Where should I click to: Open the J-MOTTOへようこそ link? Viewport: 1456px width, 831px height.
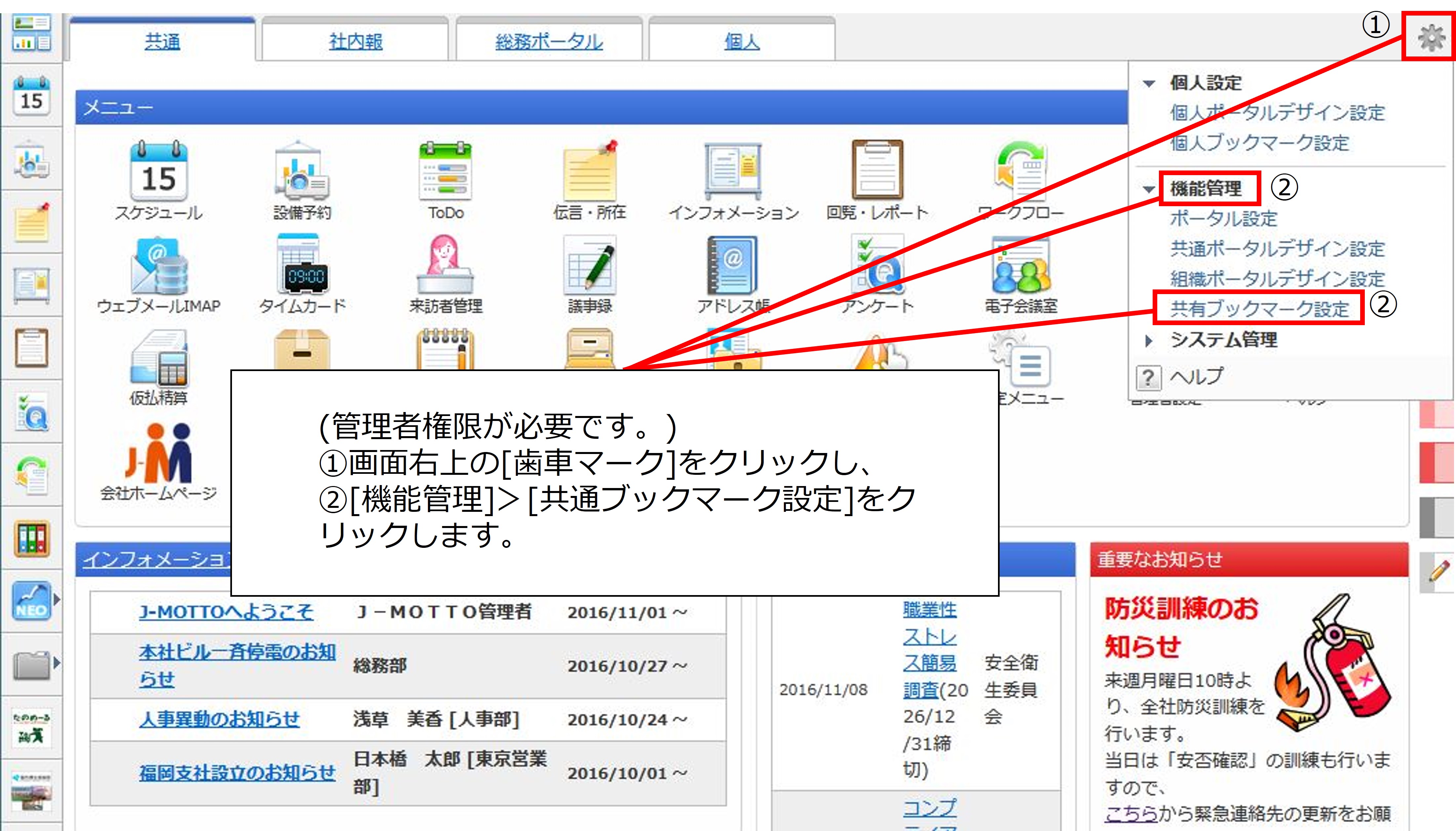pyautogui.click(x=226, y=612)
